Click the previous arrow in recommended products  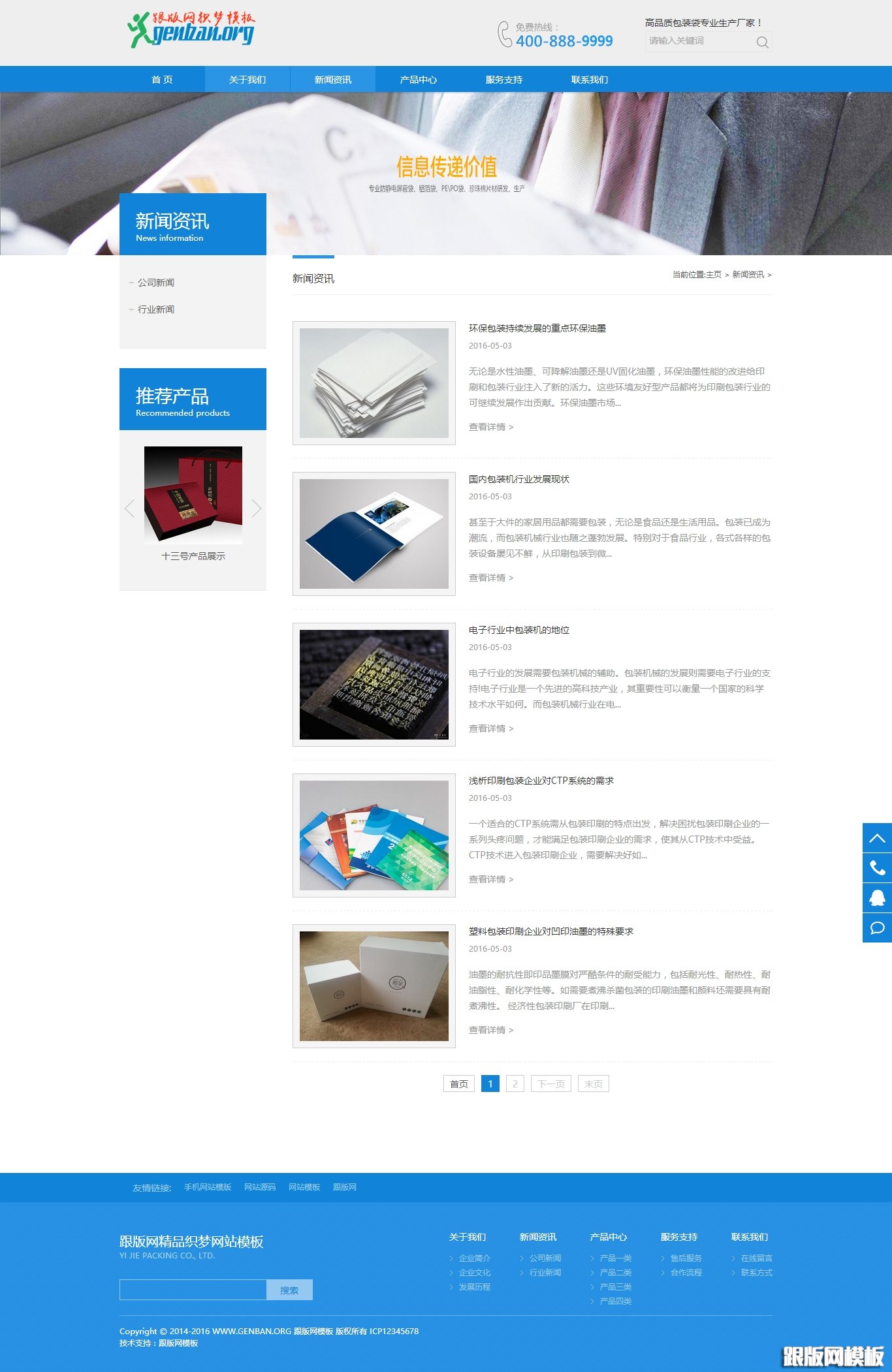pyautogui.click(x=129, y=508)
